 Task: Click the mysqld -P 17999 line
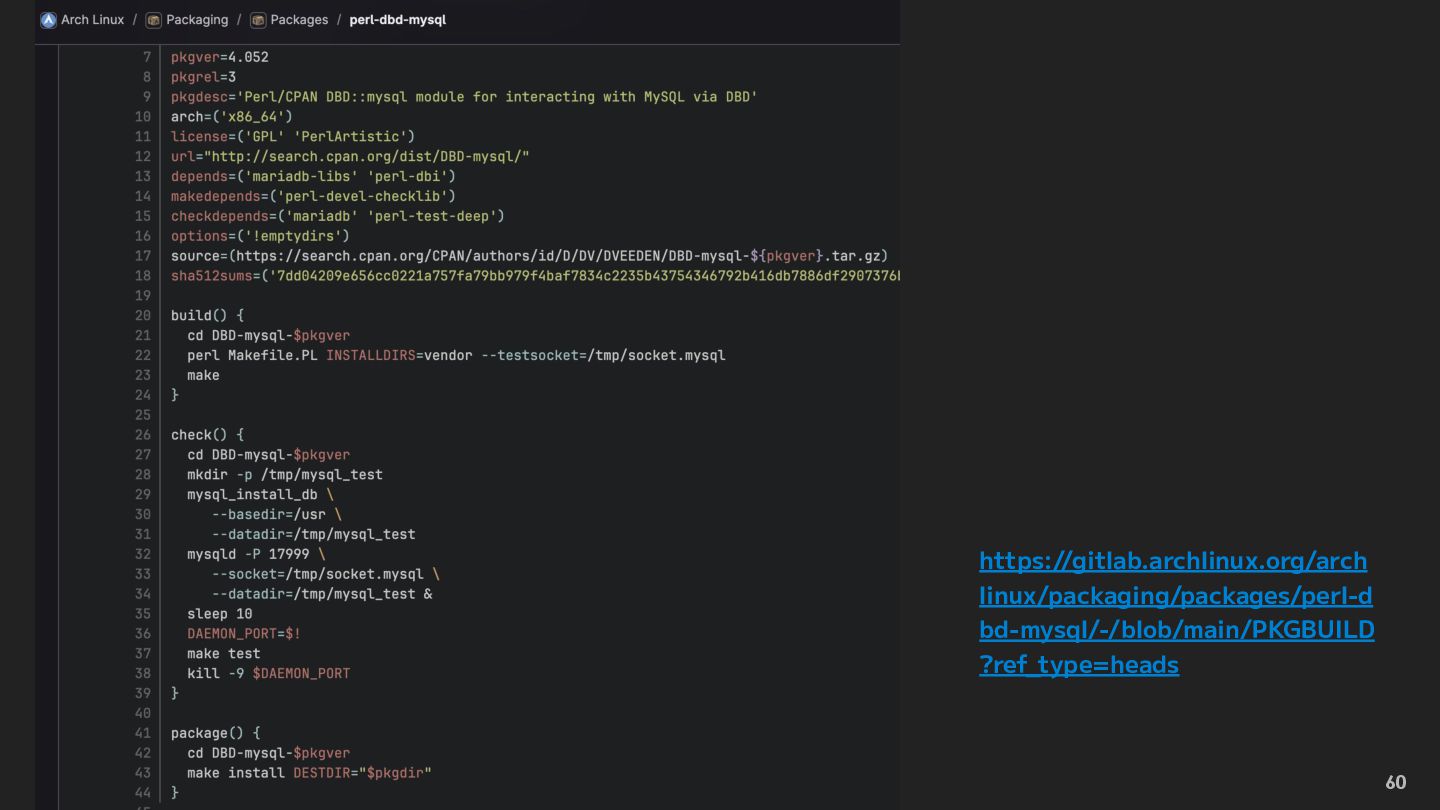[x=256, y=554]
